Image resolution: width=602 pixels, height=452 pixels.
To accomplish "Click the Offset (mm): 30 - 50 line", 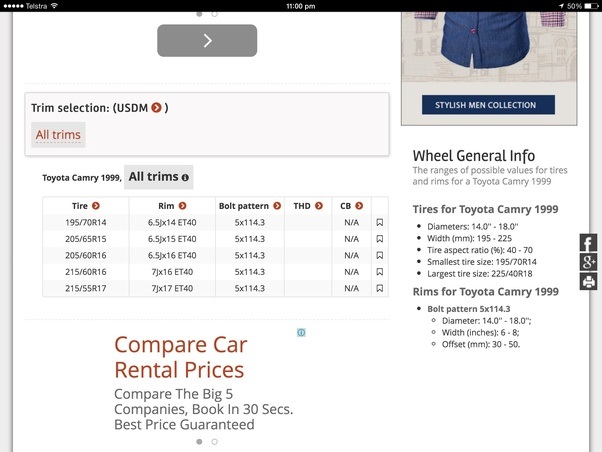I will click(481, 344).
